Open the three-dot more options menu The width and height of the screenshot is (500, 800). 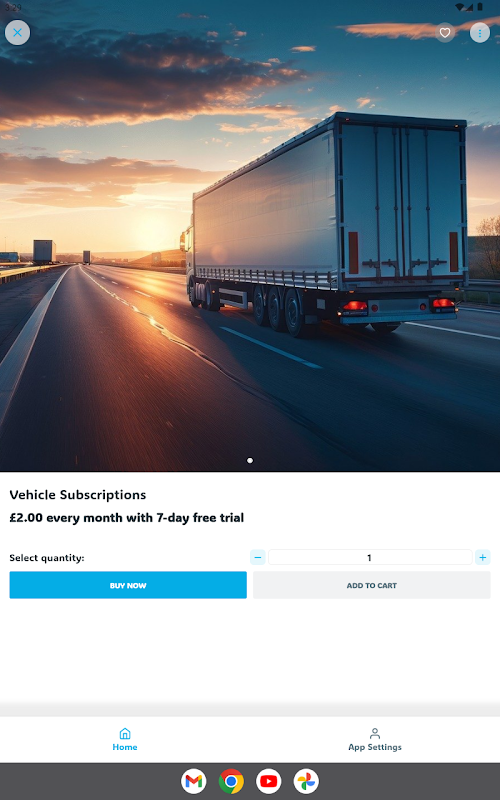pyautogui.click(x=480, y=33)
